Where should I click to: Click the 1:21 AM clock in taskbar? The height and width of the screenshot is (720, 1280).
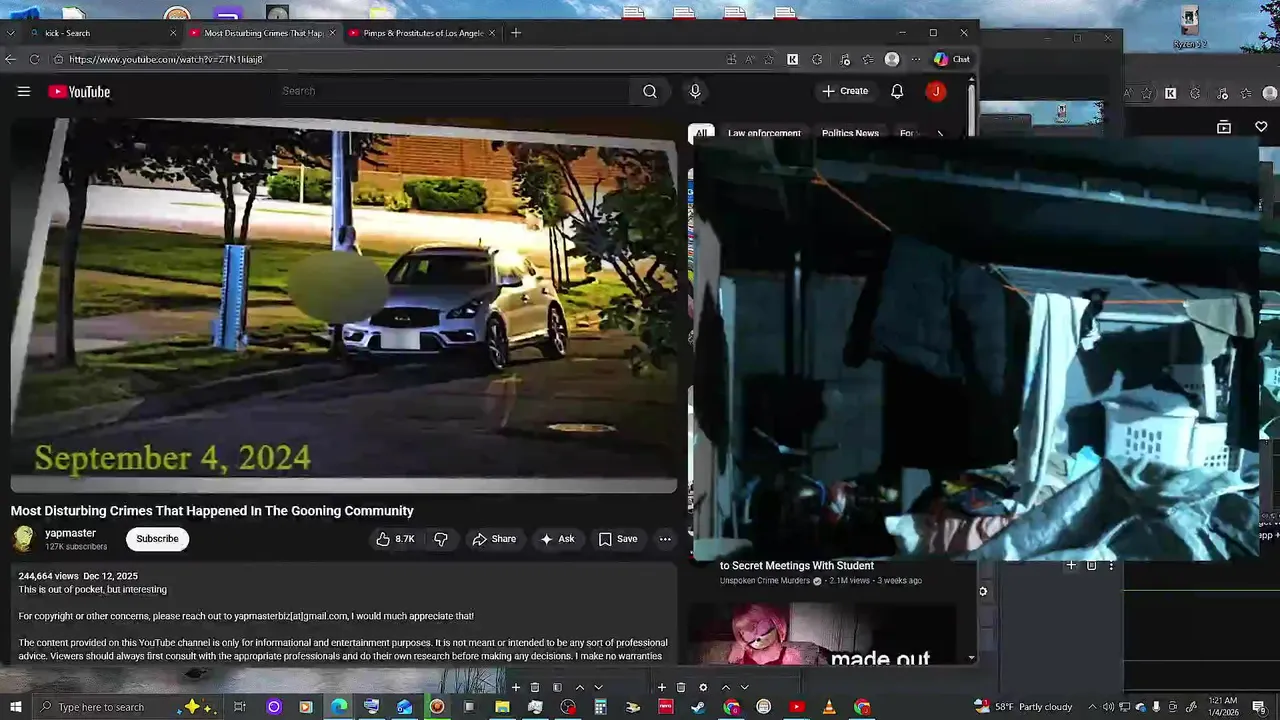[x=1224, y=707]
